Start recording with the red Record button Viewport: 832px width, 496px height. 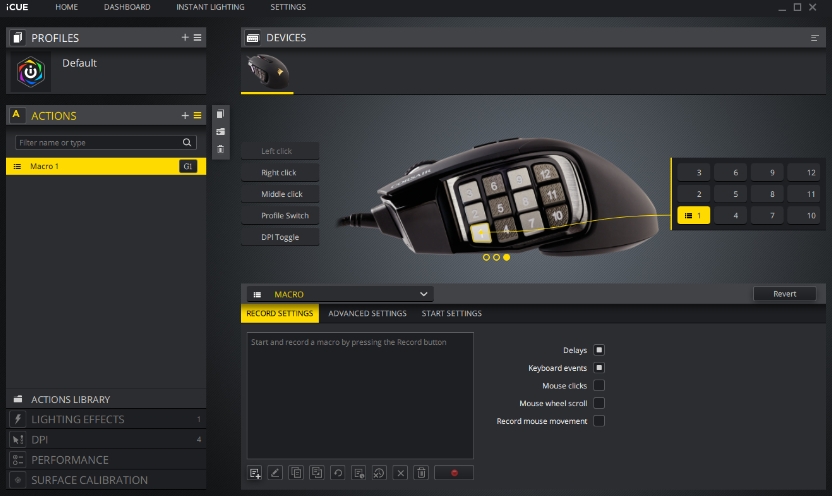coord(454,473)
